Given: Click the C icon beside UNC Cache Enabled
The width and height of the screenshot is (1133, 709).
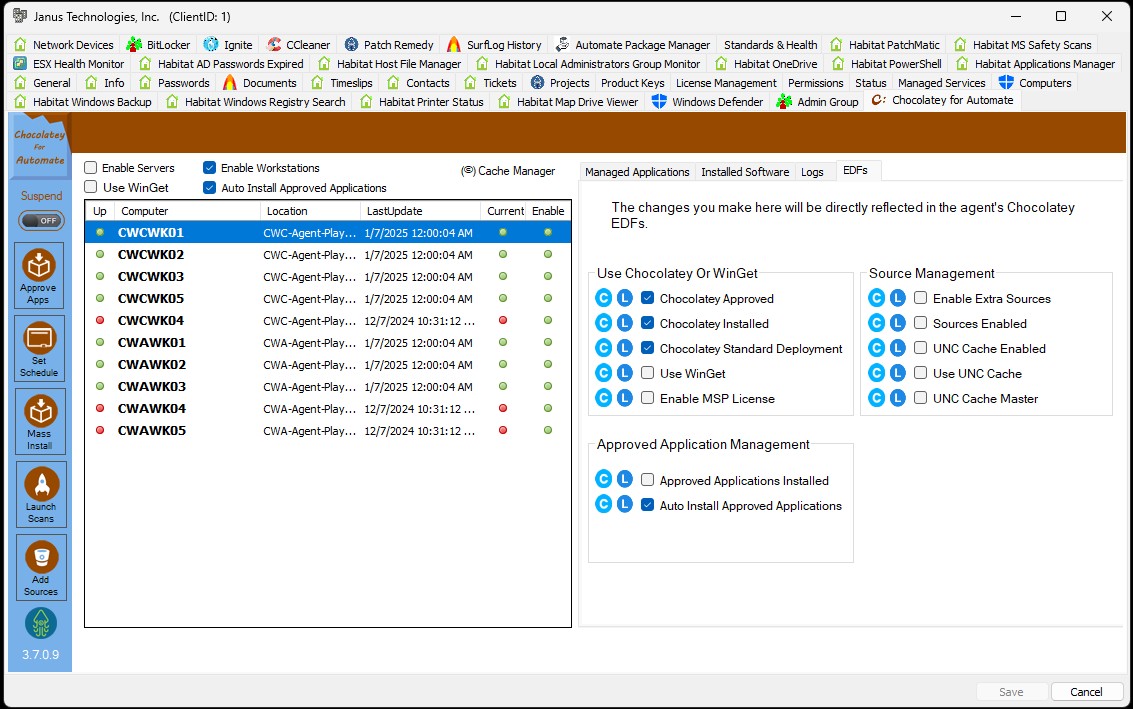Looking at the screenshot, I should click(876, 348).
